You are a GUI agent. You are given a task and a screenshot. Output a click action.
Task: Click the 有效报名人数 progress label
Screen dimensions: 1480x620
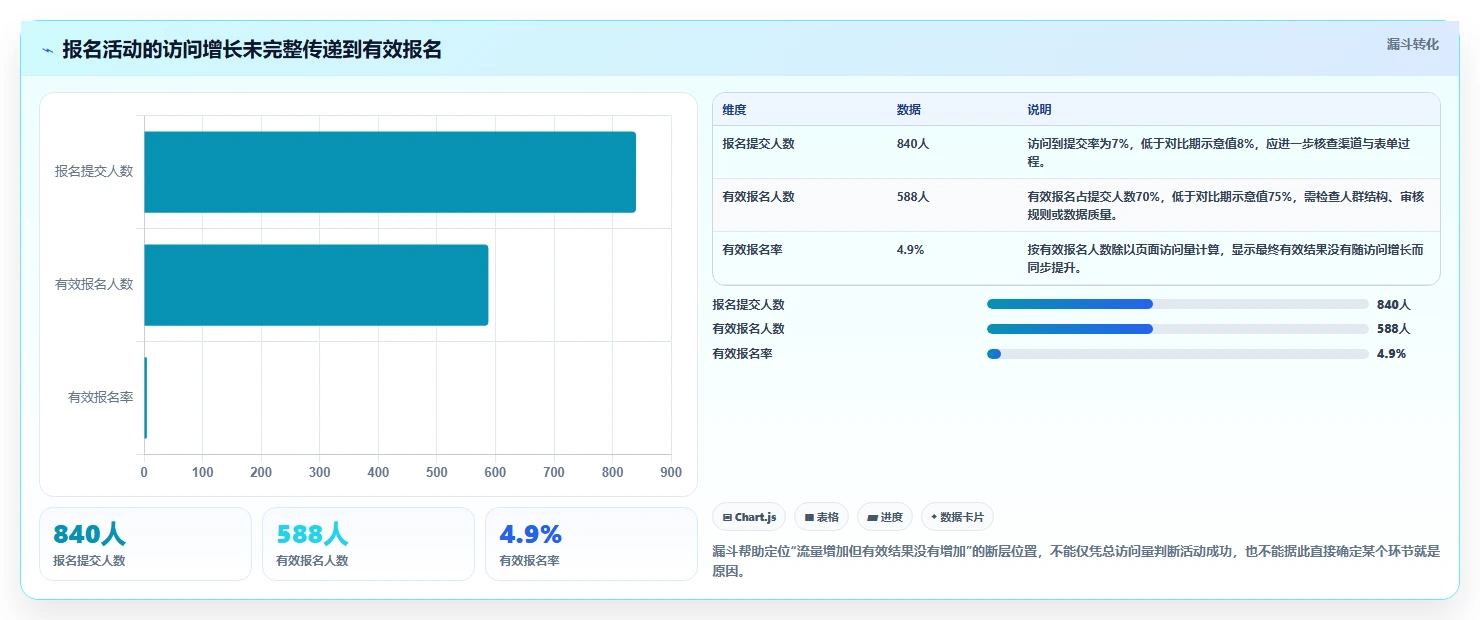tap(748, 329)
